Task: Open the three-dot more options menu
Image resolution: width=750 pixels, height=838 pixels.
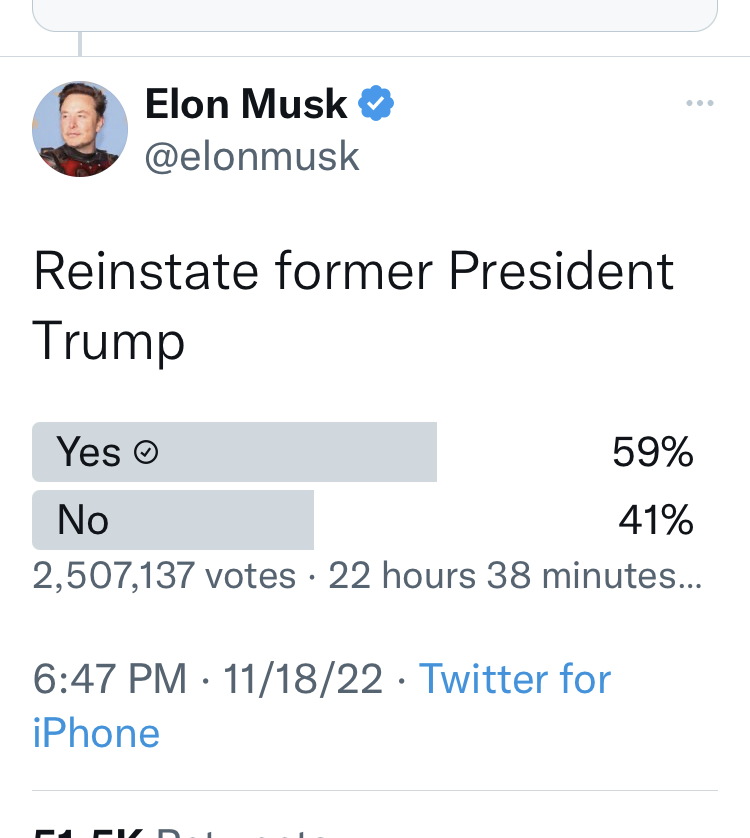Action: click(700, 104)
